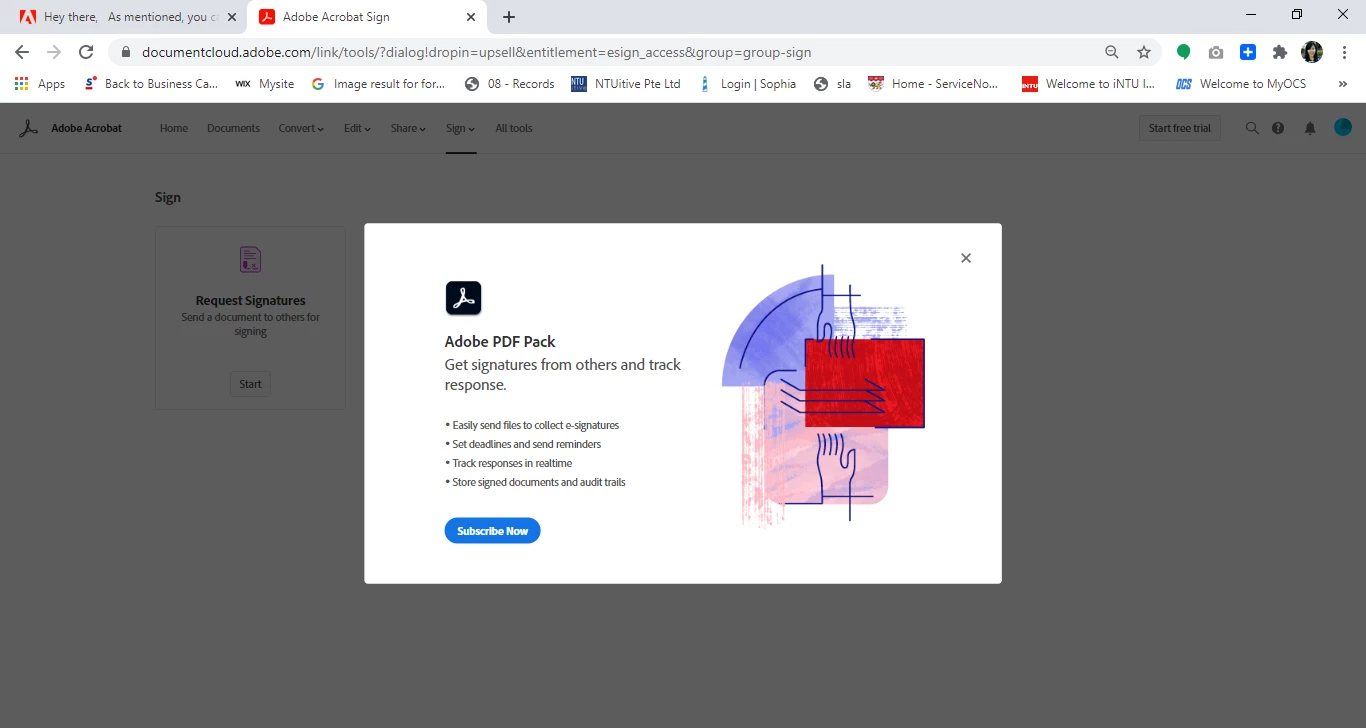1366x728 pixels.
Task: Close the Adobe PDF Pack dialog
Action: [965, 258]
